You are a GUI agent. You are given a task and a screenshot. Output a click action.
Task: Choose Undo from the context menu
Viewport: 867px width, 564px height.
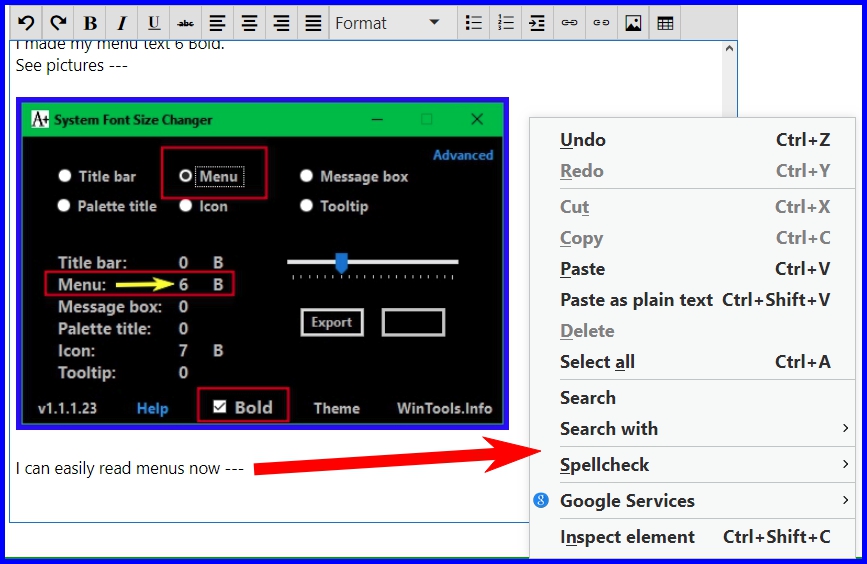pos(692,140)
